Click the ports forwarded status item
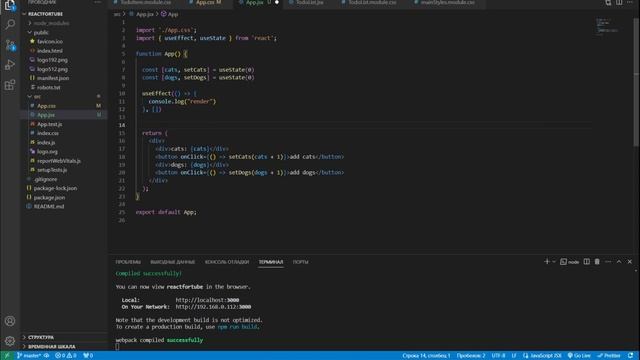The width and height of the screenshot is (640, 360). pos(88,356)
